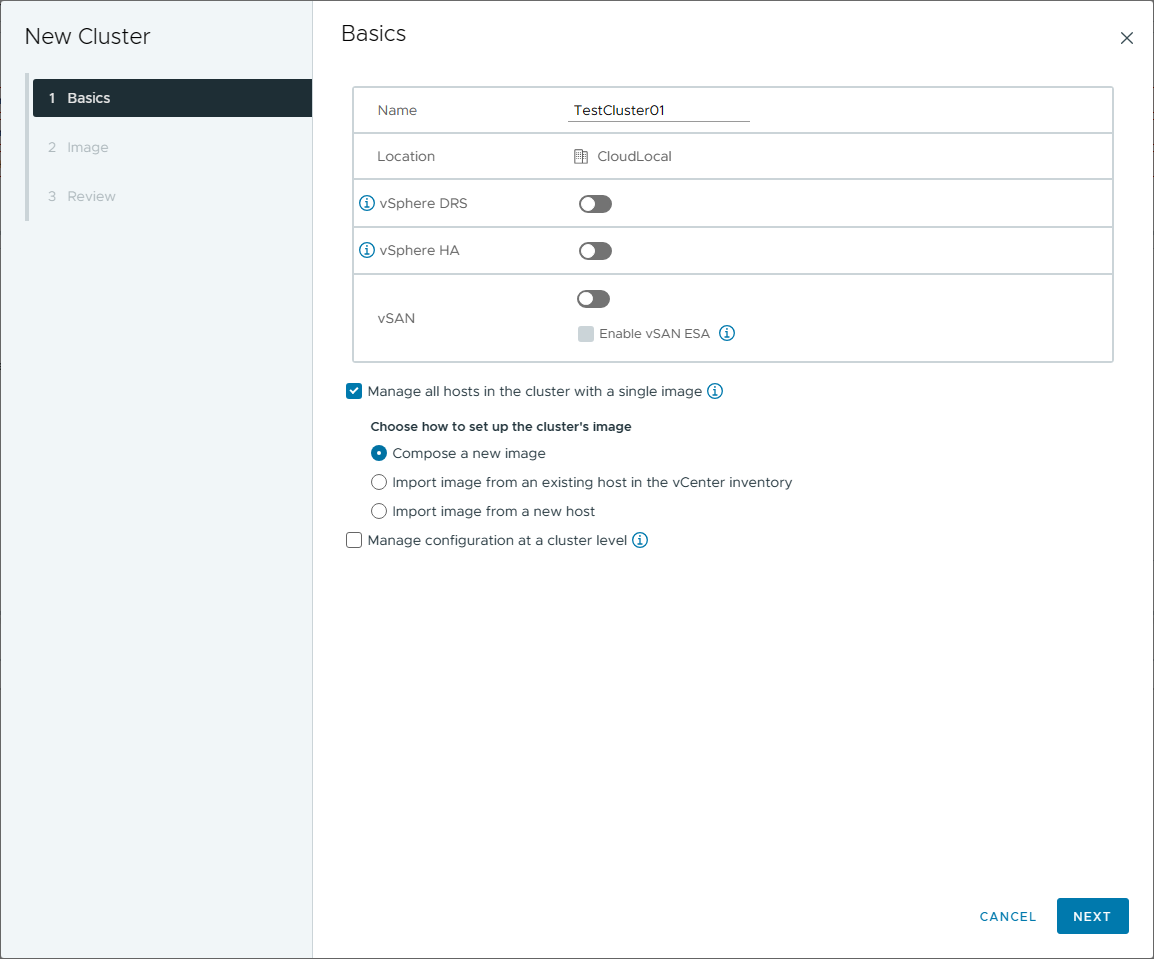The height and width of the screenshot is (959, 1154).
Task: Select Import image from a new host
Action: 379,512
